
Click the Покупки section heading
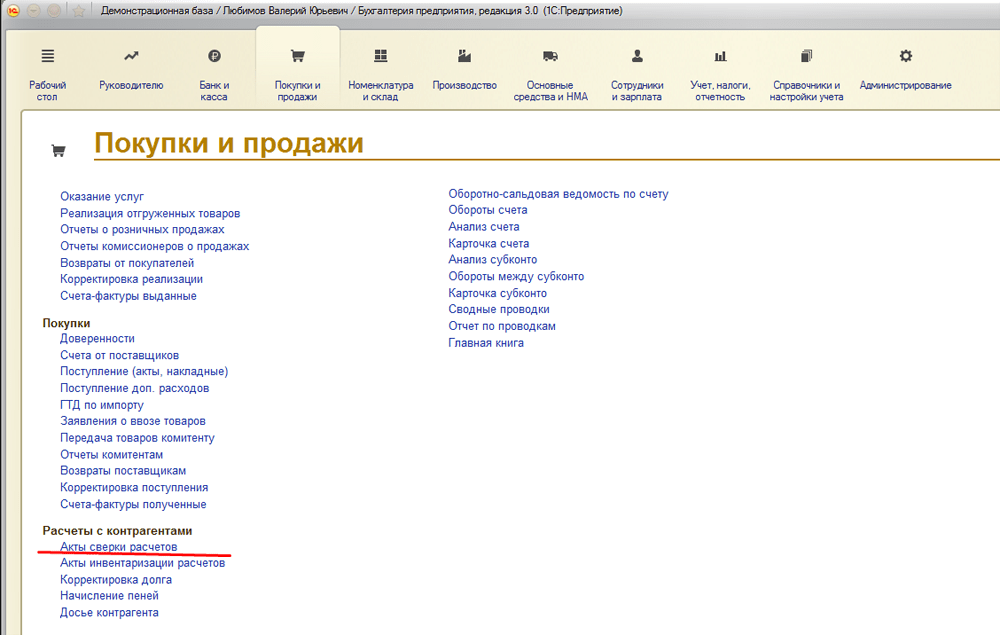[66, 323]
